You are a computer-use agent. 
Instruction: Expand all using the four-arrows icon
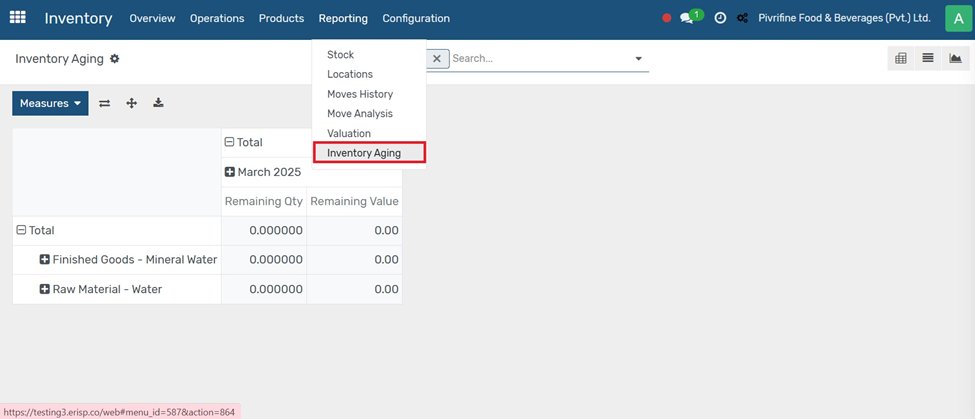(131, 103)
